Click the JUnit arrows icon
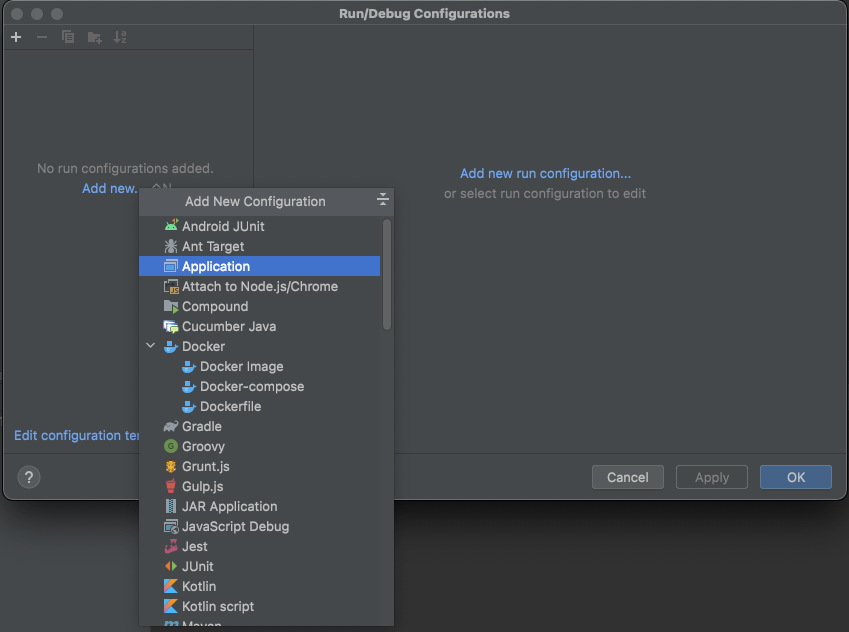The image size is (849, 632). 171,566
